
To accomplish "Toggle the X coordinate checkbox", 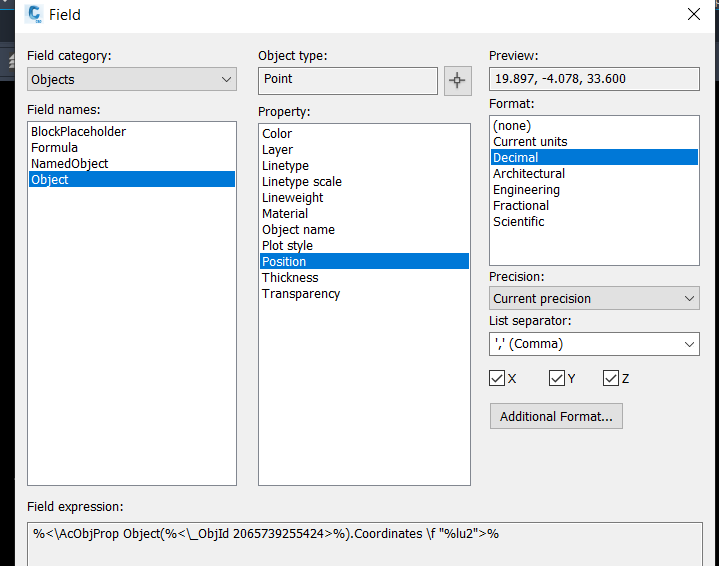I will (497, 378).
